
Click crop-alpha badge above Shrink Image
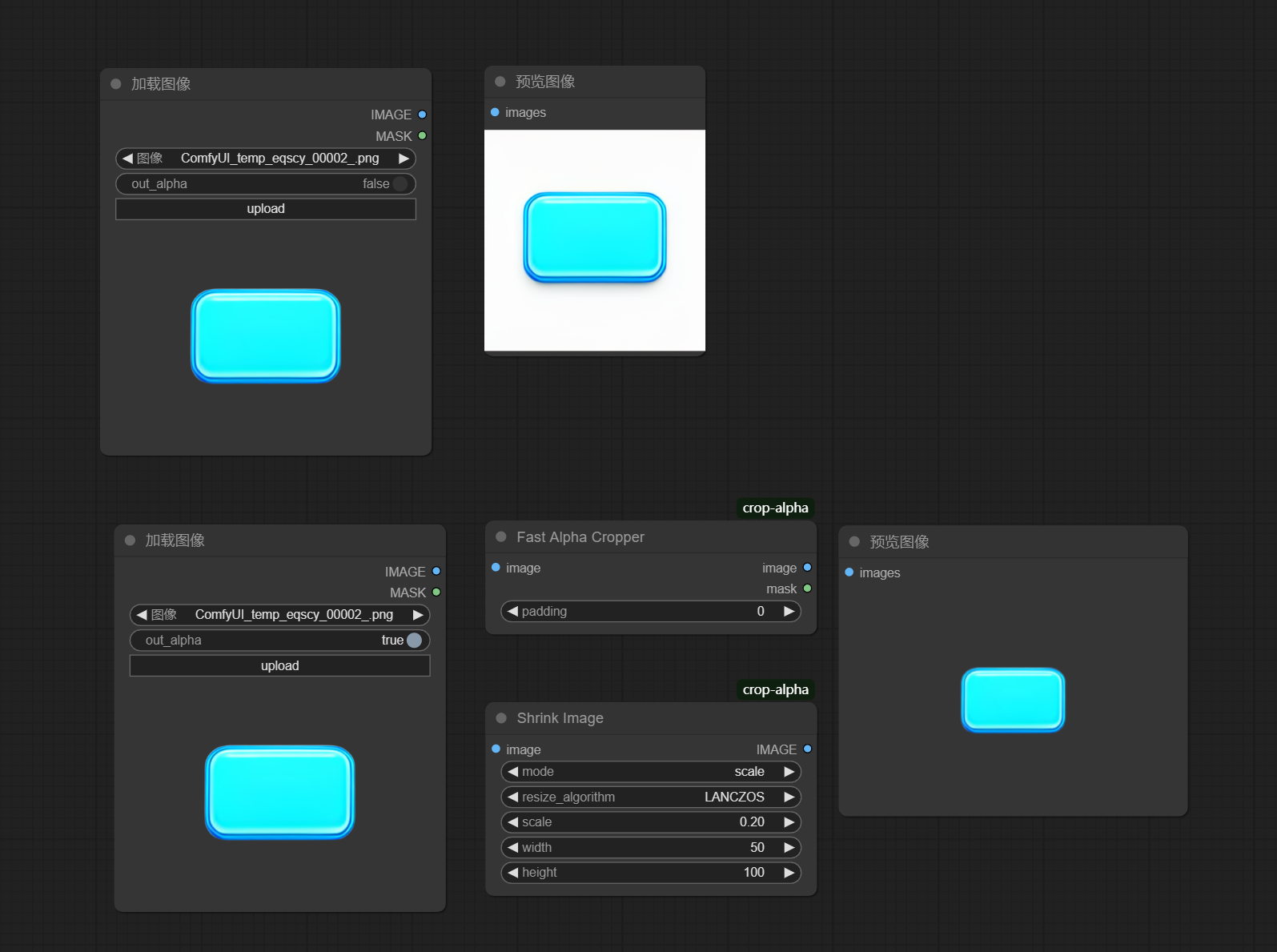click(x=775, y=689)
